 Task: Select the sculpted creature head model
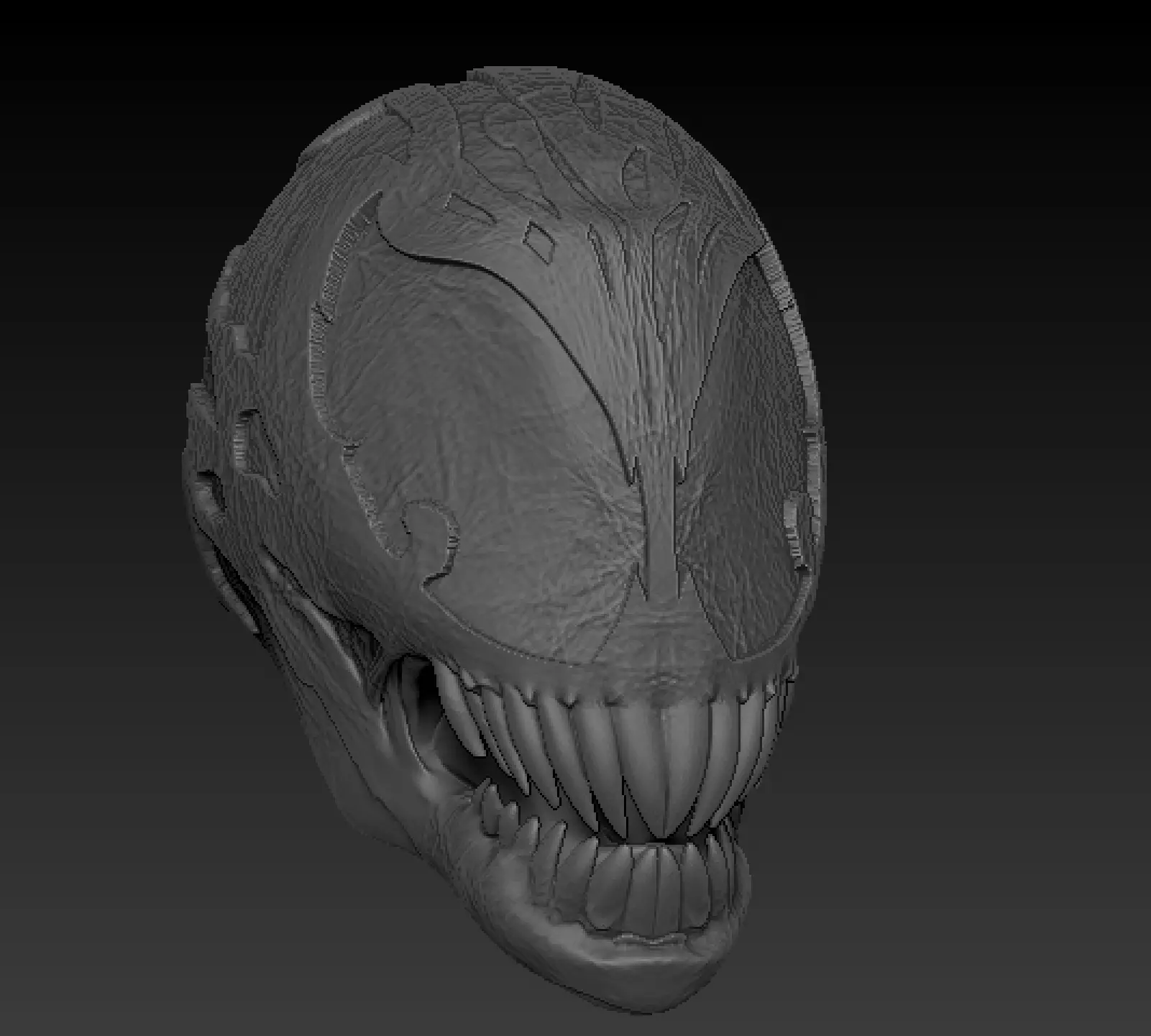[503, 539]
